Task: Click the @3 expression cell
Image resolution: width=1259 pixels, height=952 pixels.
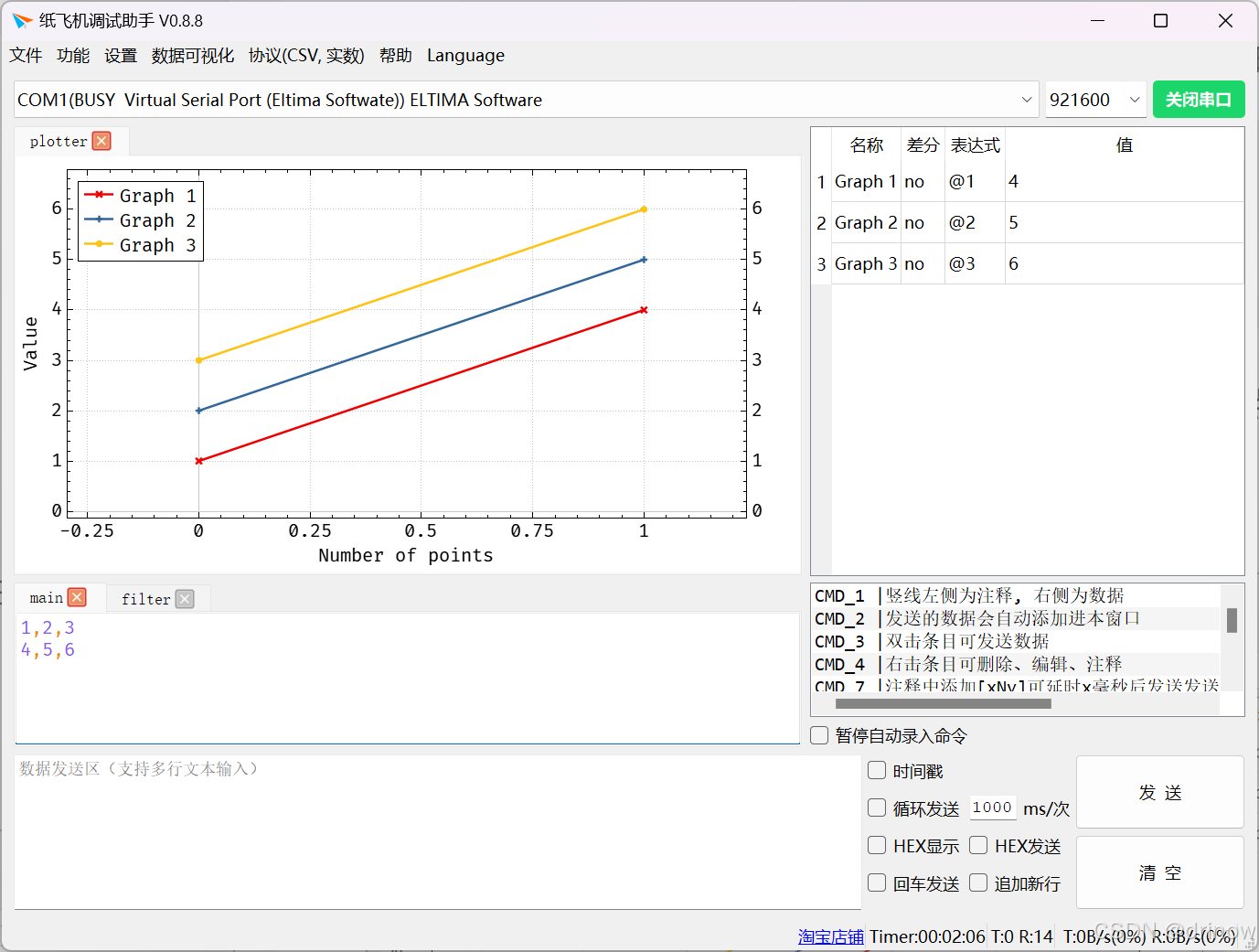Action: pos(975,263)
